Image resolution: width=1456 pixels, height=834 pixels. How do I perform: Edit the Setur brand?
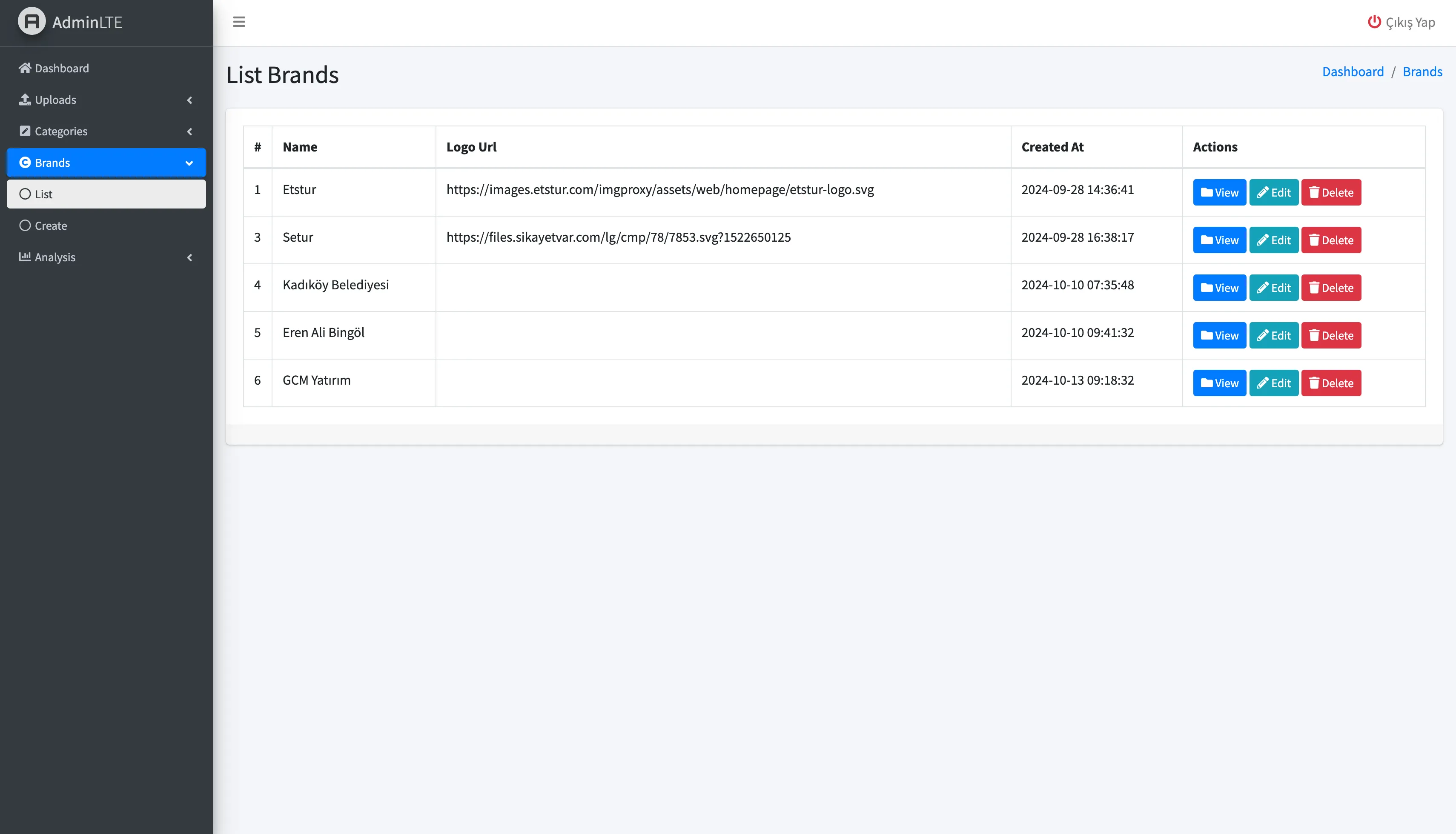click(1273, 240)
